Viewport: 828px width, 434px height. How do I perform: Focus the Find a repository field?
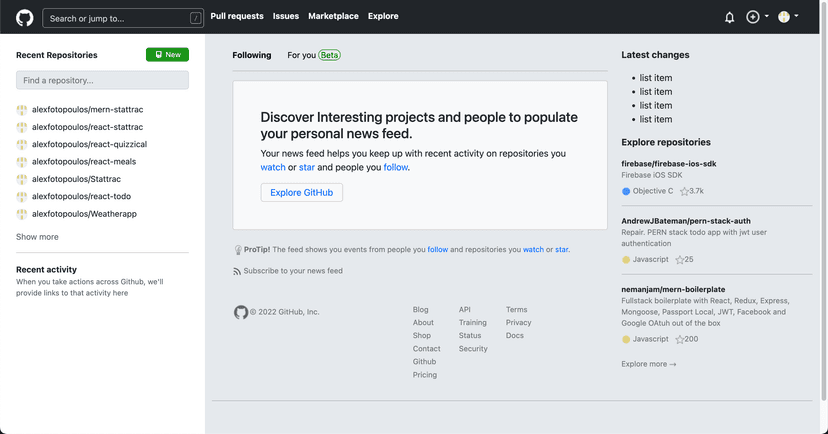tap(102, 80)
